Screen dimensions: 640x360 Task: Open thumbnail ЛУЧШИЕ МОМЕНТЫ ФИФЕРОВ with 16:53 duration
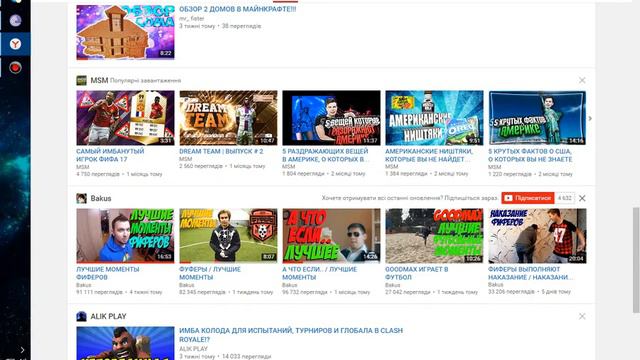[125, 236]
